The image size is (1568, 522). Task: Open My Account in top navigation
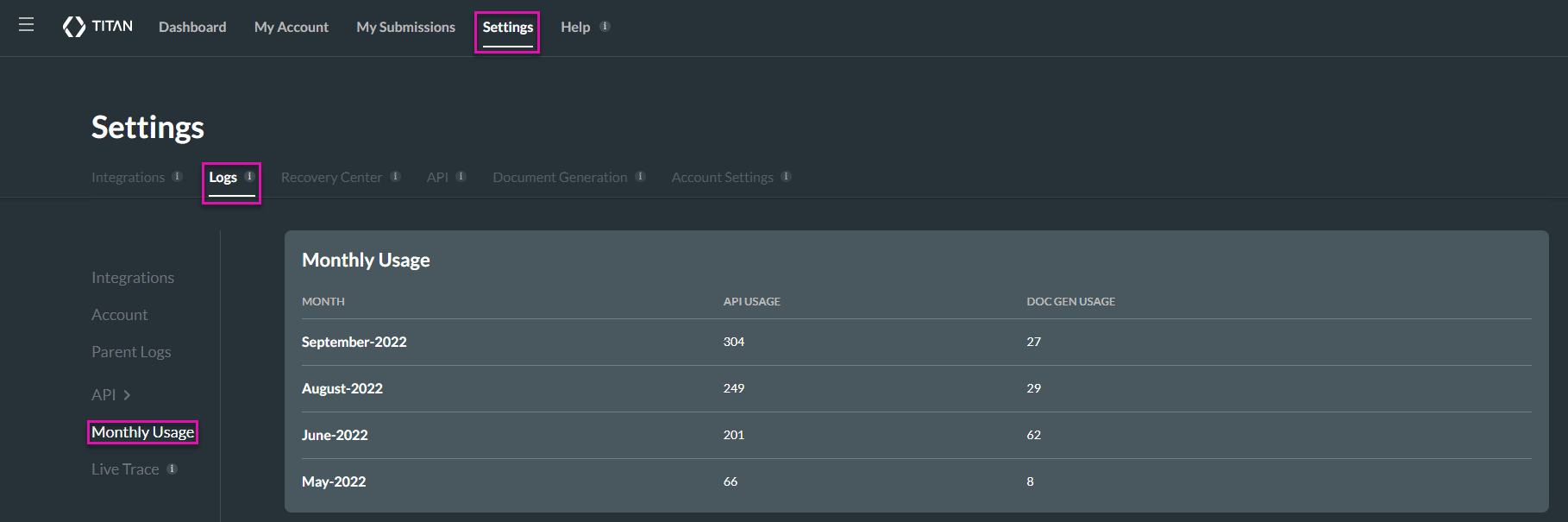(x=292, y=27)
